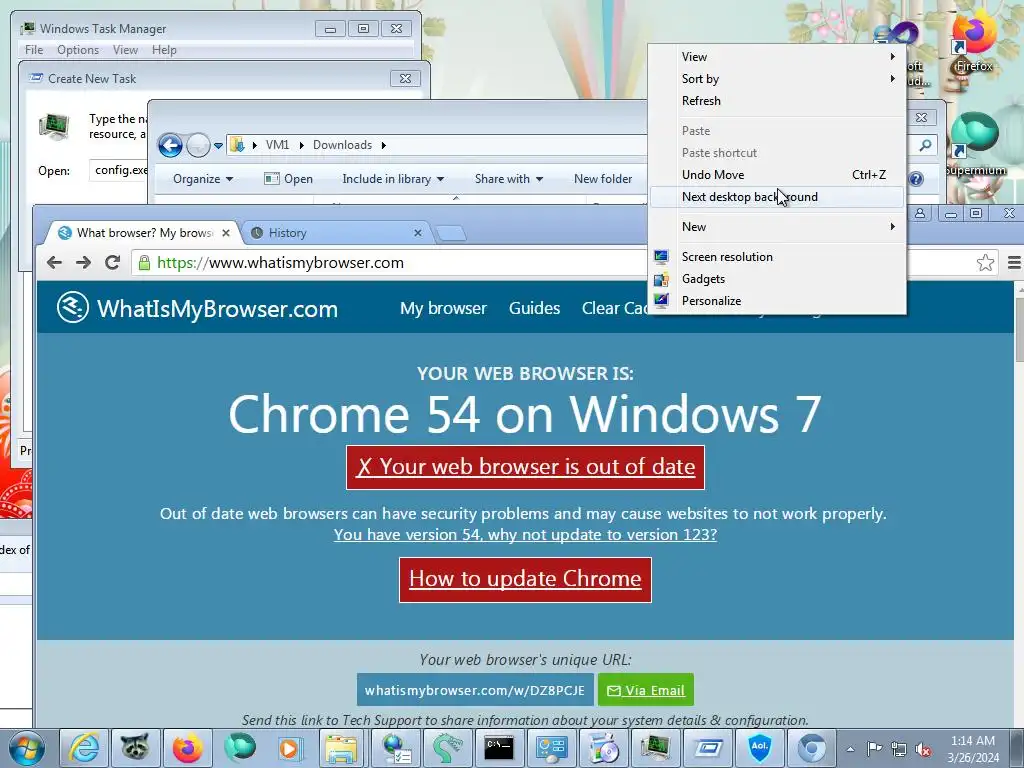Open the Organize dropdown in Explorer
Image resolution: width=1024 pixels, height=768 pixels.
(x=202, y=179)
